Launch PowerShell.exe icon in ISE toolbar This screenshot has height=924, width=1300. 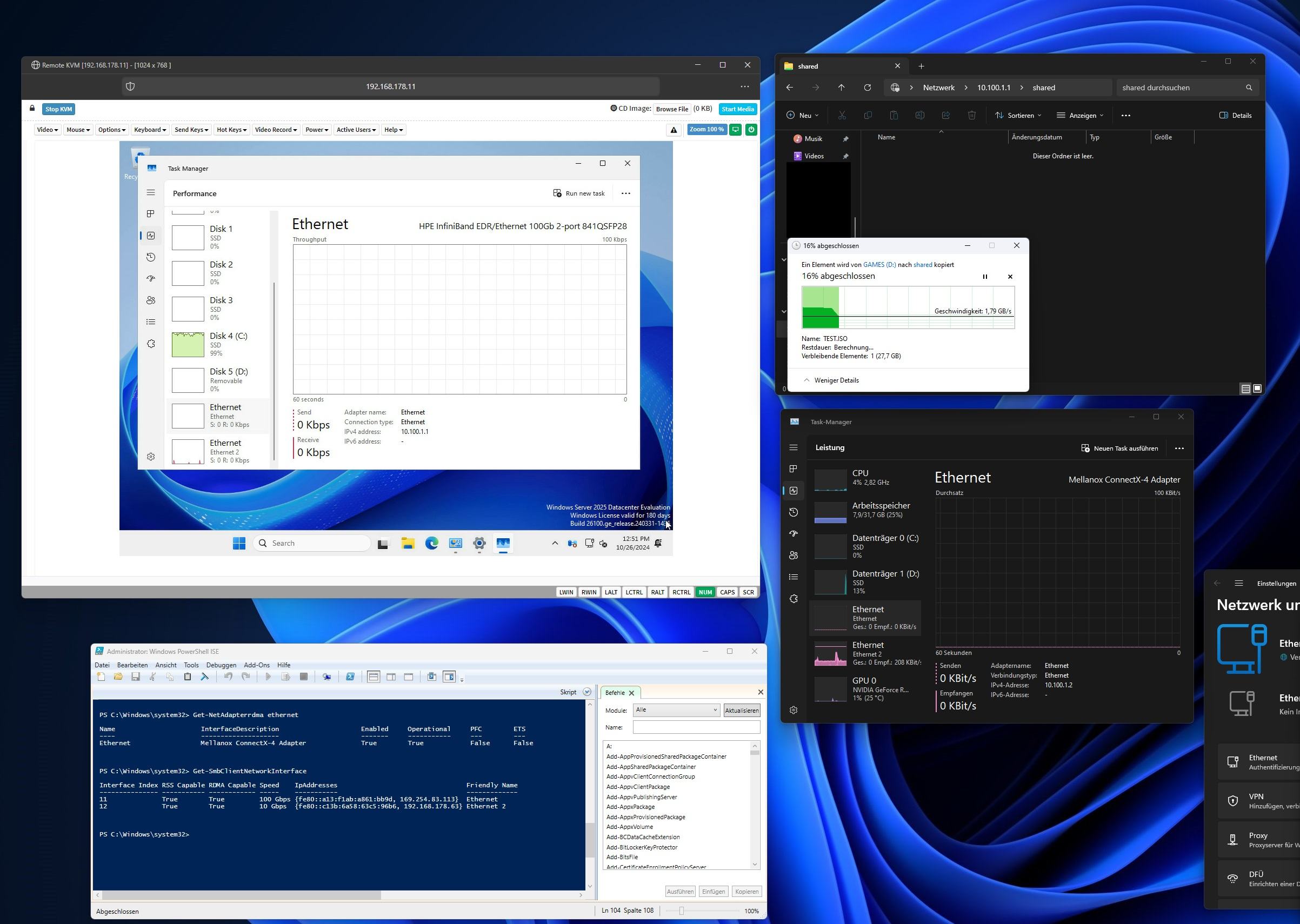[x=350, y=677]
